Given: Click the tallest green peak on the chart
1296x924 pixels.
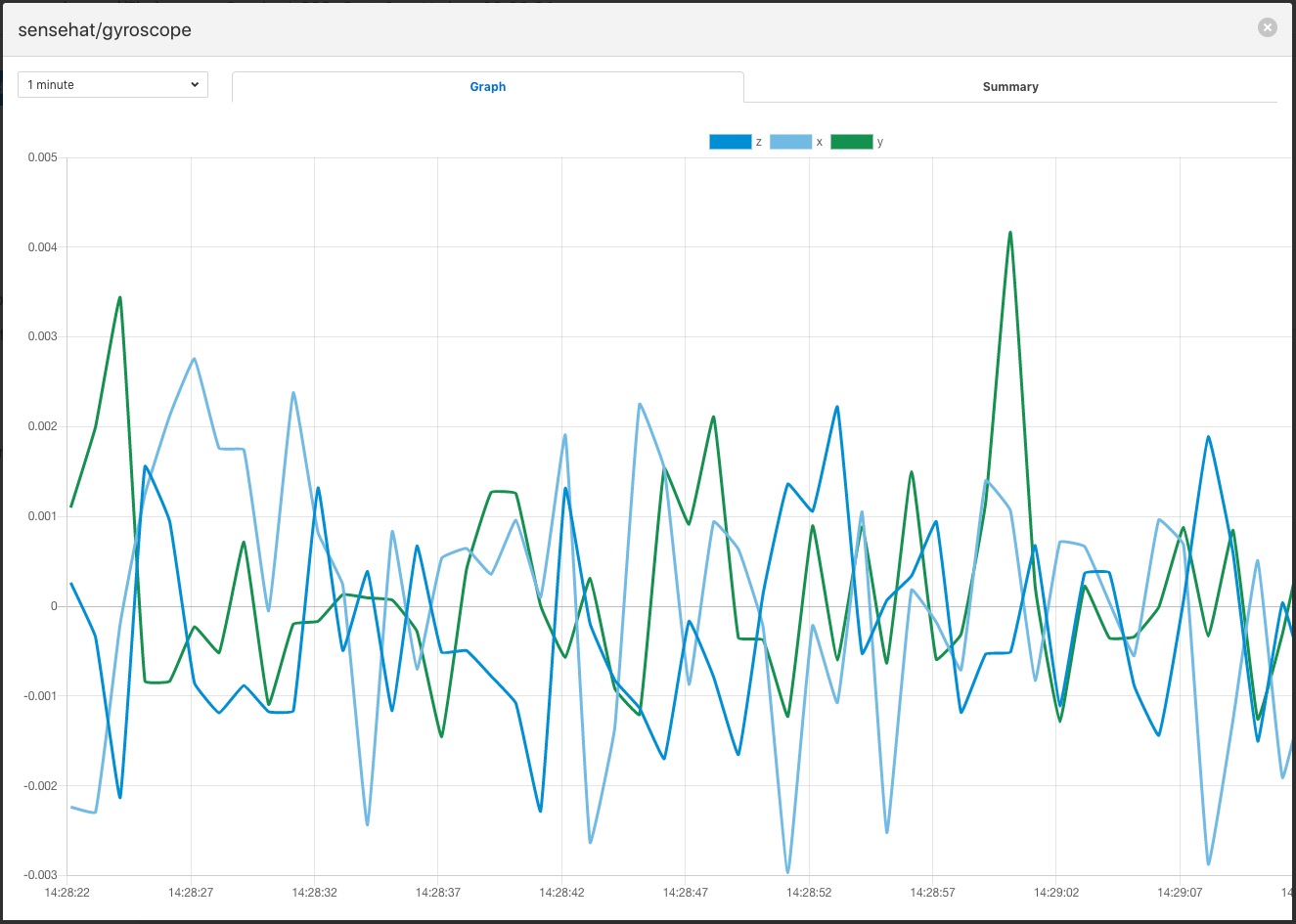Looking at the screenshot, I should (x=1009, y=233).
